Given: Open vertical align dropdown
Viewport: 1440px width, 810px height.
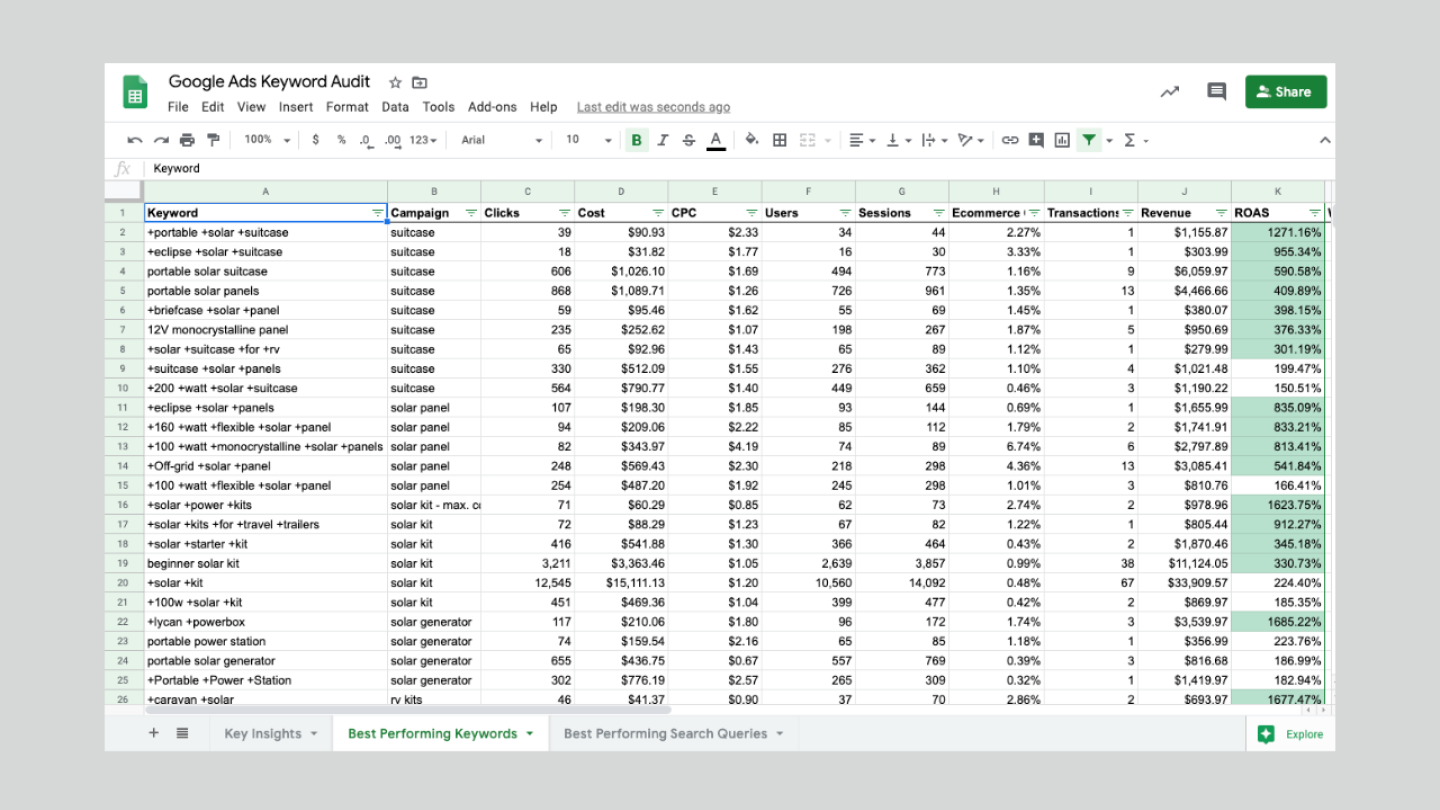Looking at the screenshot, I should (x=899, y=140).
